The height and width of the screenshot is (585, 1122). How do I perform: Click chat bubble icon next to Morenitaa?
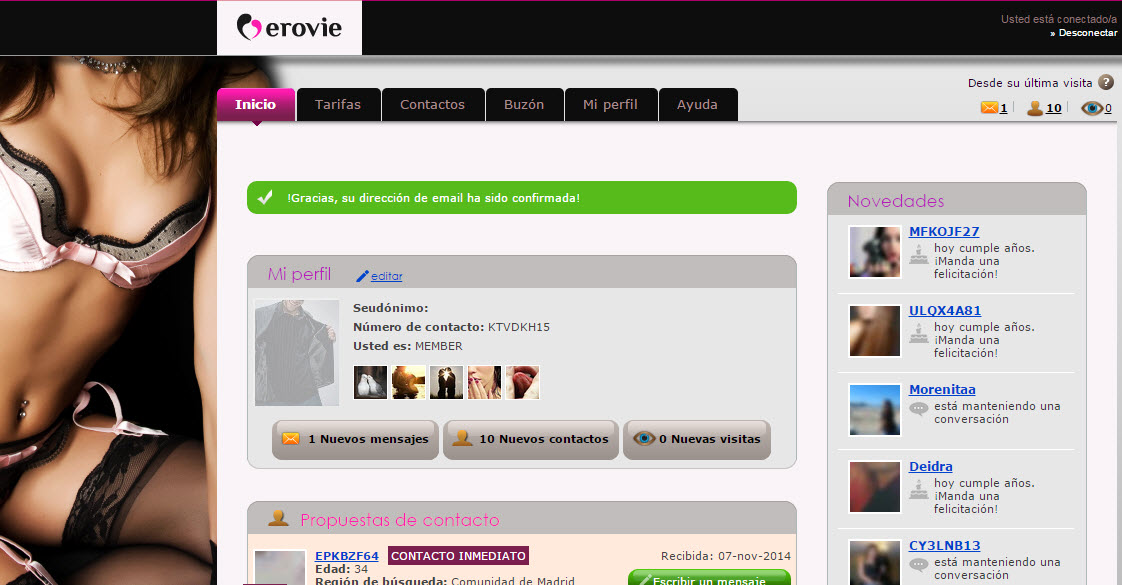(919, 409)
